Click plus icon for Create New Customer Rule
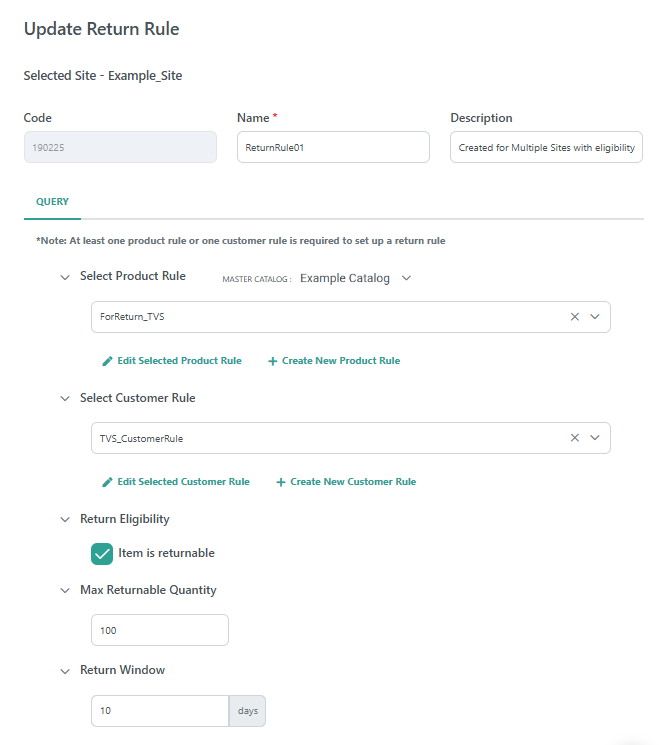 coord(281,482)
